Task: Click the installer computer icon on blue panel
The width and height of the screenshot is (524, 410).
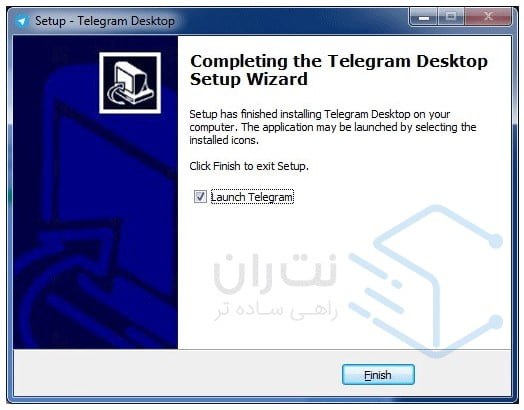Action: point(130,83)
